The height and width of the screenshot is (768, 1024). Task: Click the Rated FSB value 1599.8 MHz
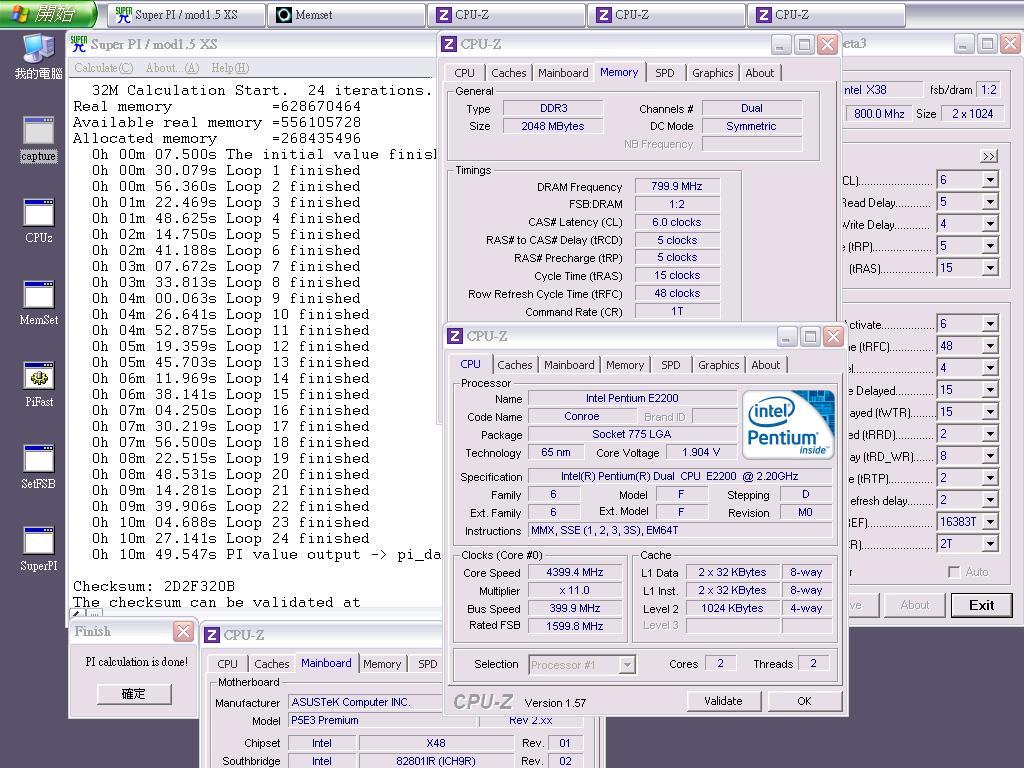coord(575,626)
